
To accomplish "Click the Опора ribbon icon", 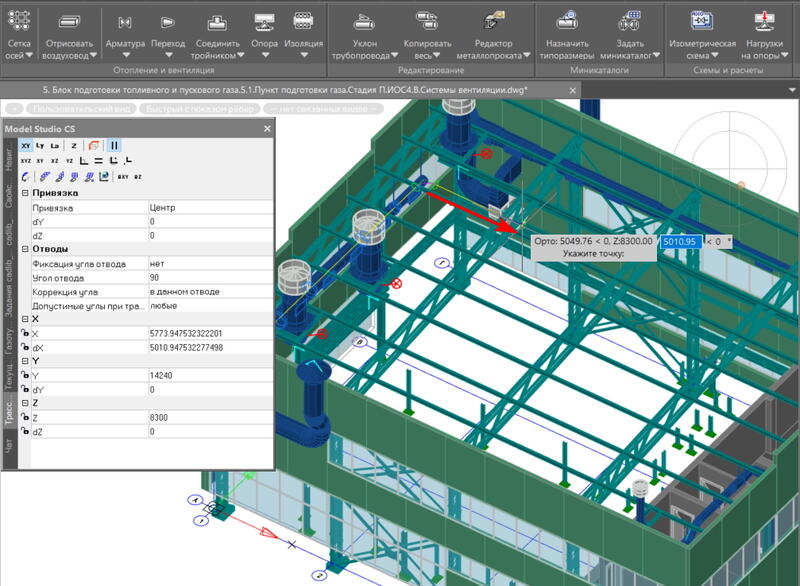I will (x=264, y=22).
